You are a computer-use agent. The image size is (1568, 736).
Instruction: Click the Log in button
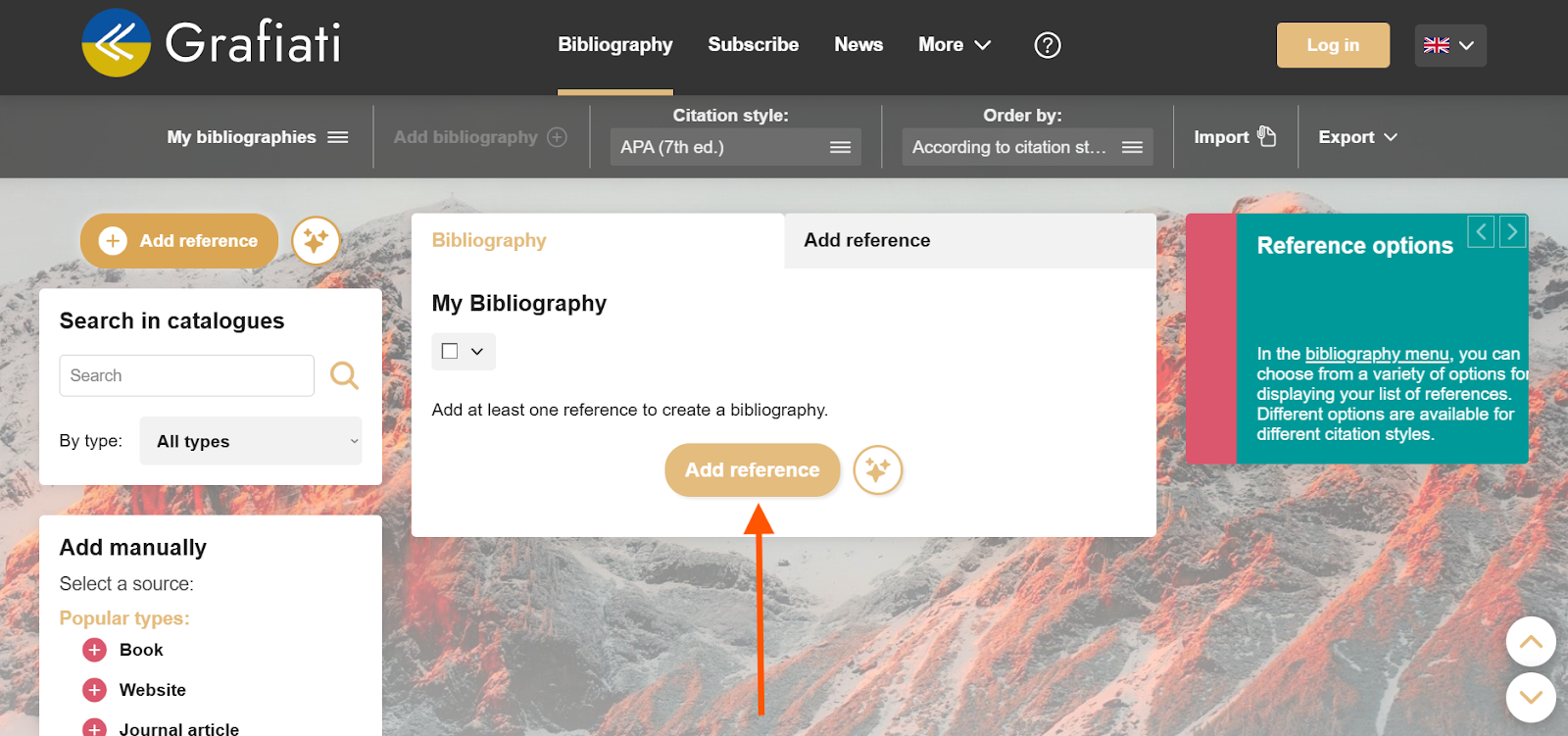1332,44
